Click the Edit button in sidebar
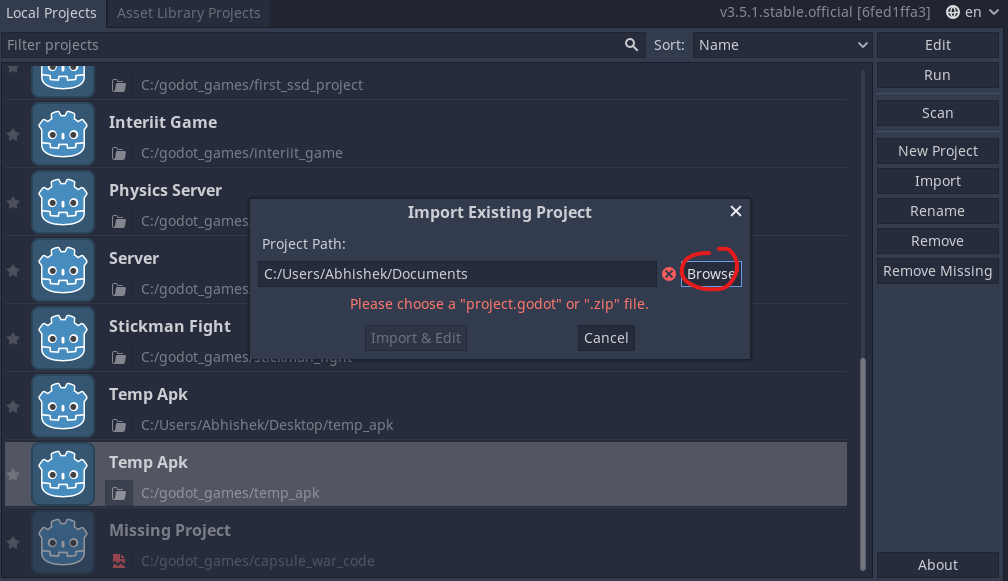This screenshot has height=581, width=1008. [937, 45]
